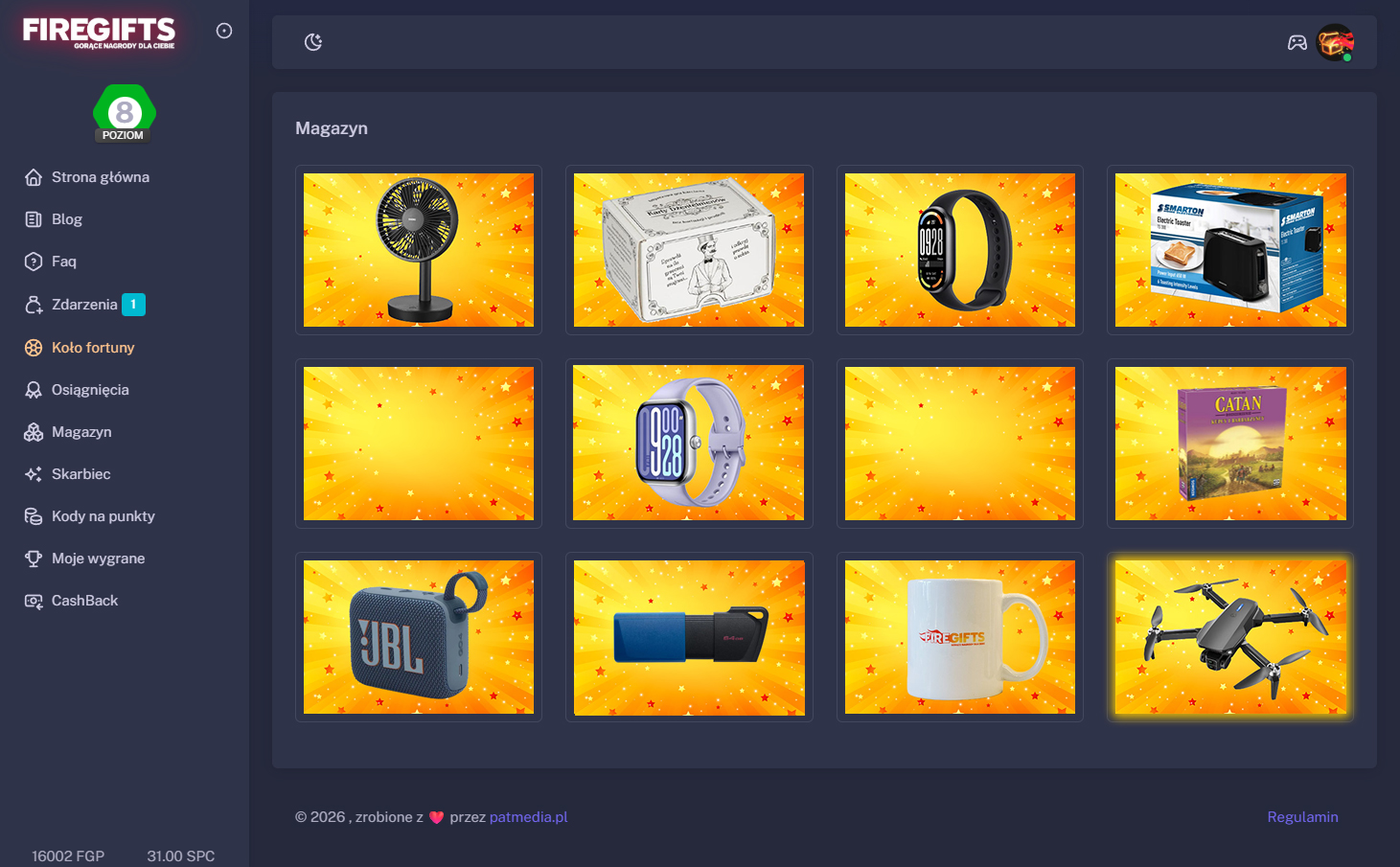Click the Strona główna home icon
1400x867 pixels.
coord(32,176)
